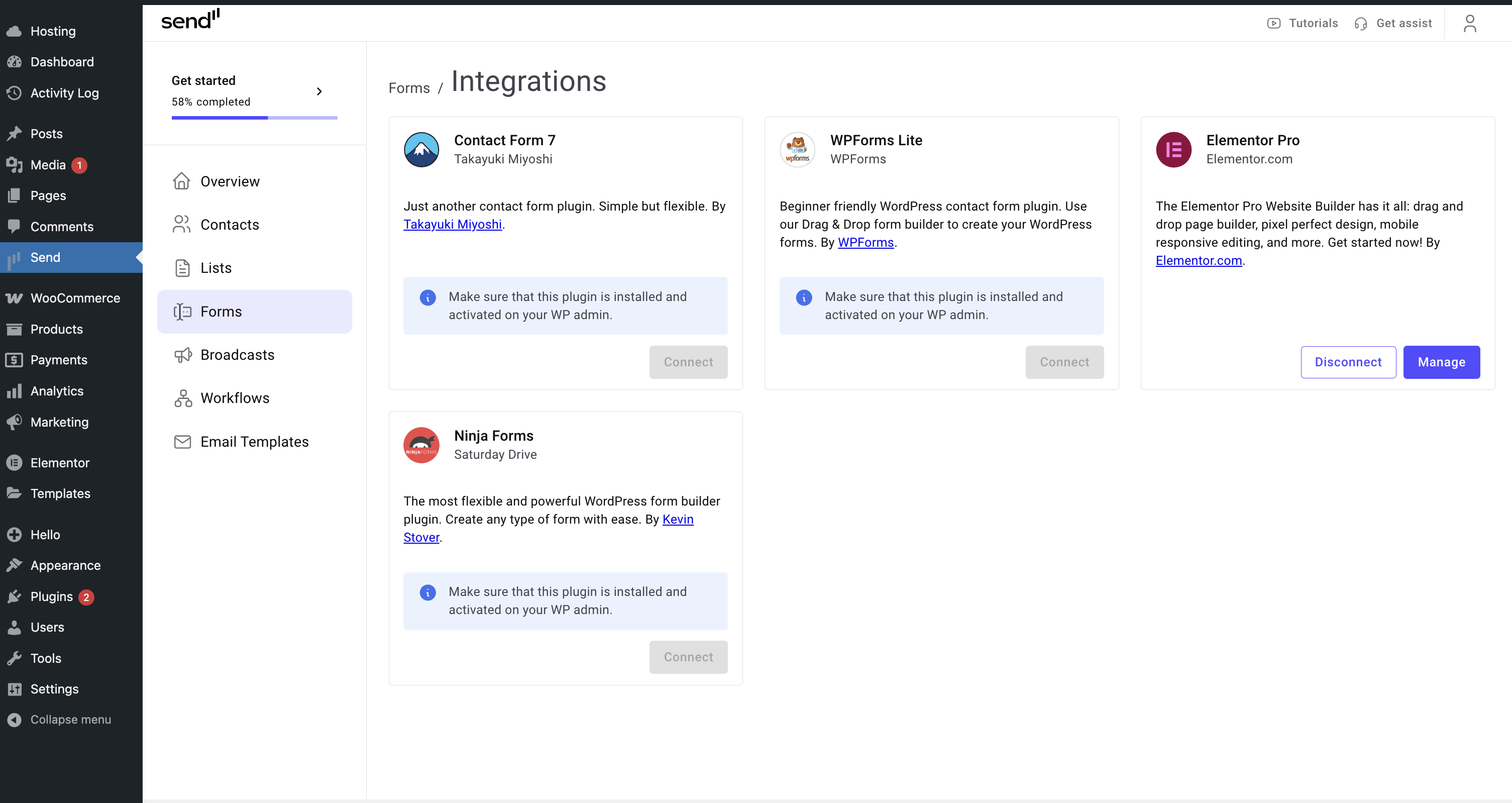Image resolution: width=1512 pixels, height=803 pixels.
Task: Manage the Elementor Pro integration
Action: click(1441, 362)
